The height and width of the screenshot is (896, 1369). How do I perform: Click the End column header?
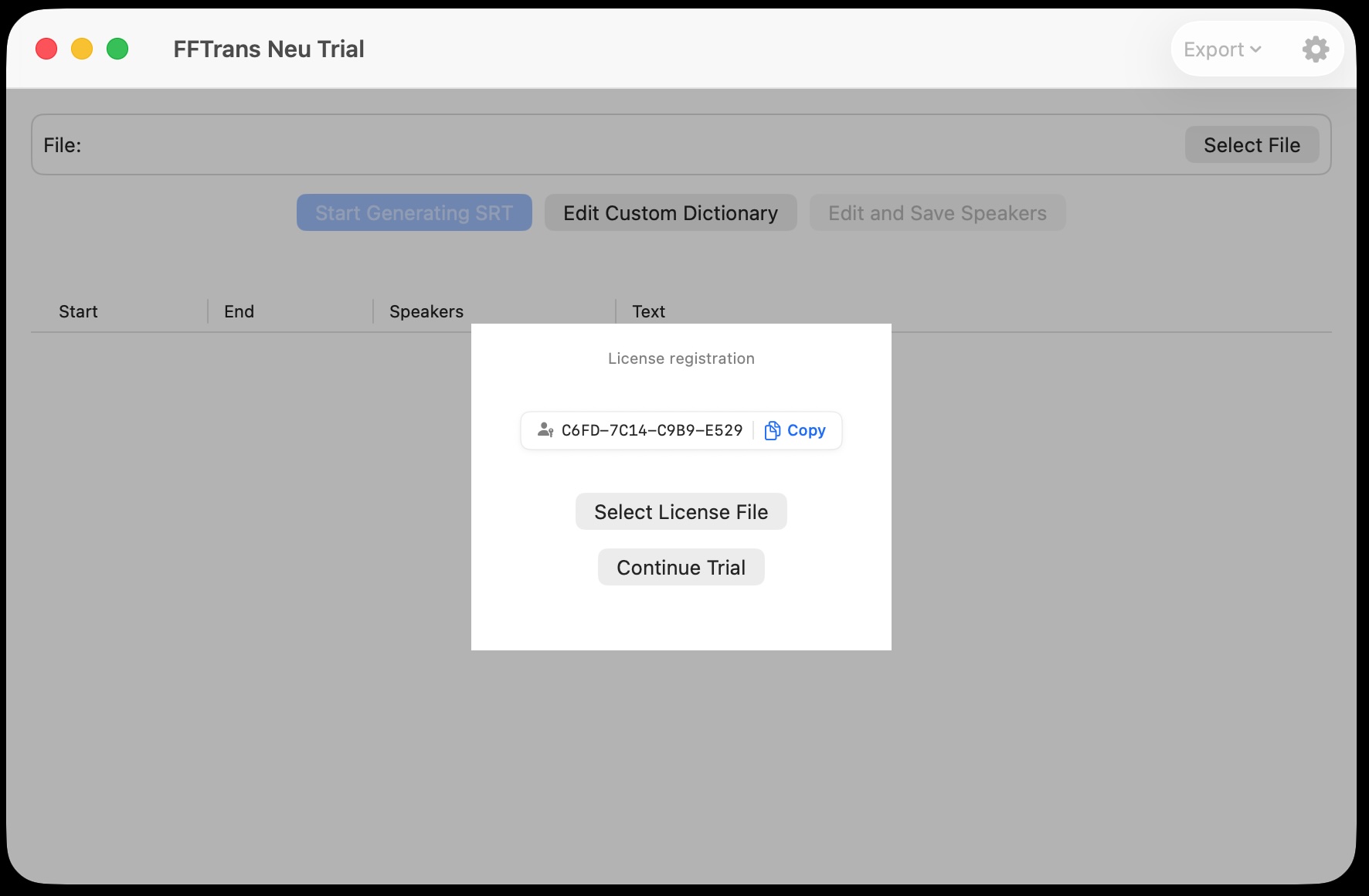click(x=239, y=311)
